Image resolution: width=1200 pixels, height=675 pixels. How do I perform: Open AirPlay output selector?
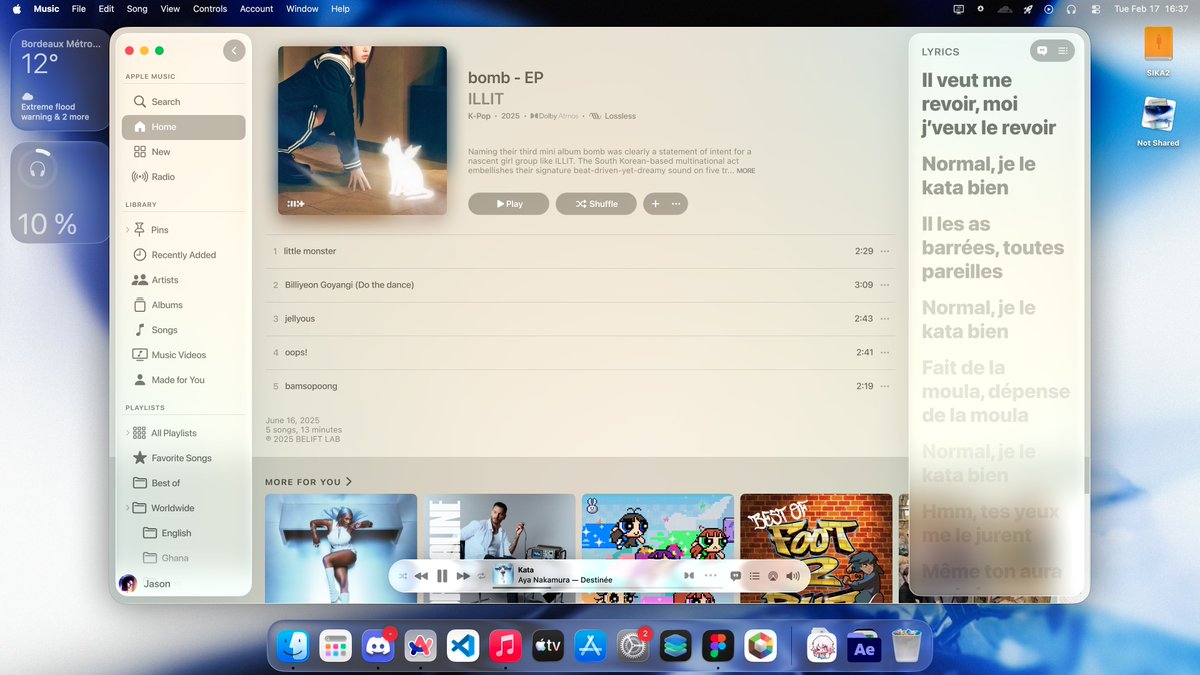[x=773, y=576]
